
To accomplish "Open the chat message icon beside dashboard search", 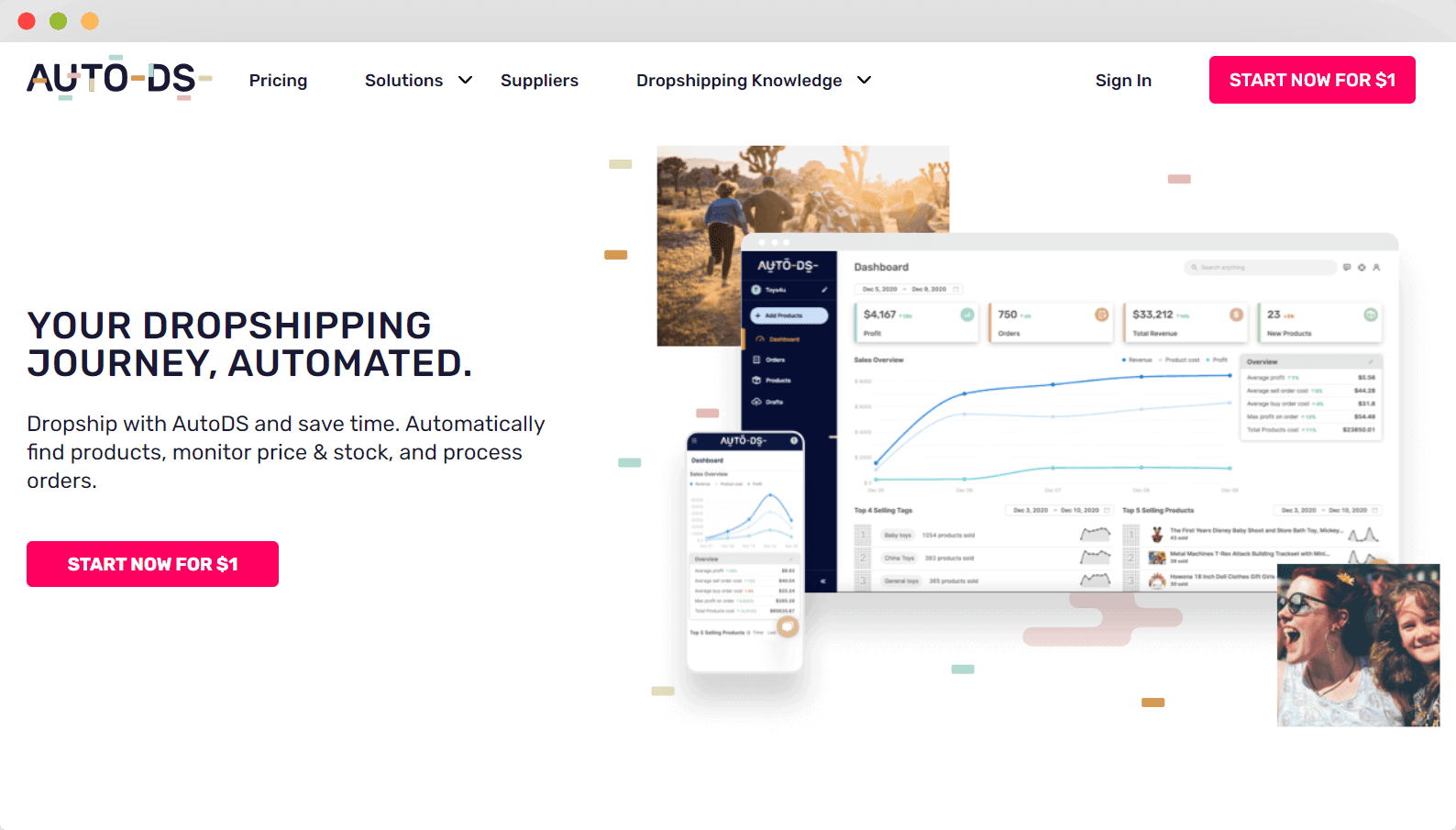I will coord(1347,268).
